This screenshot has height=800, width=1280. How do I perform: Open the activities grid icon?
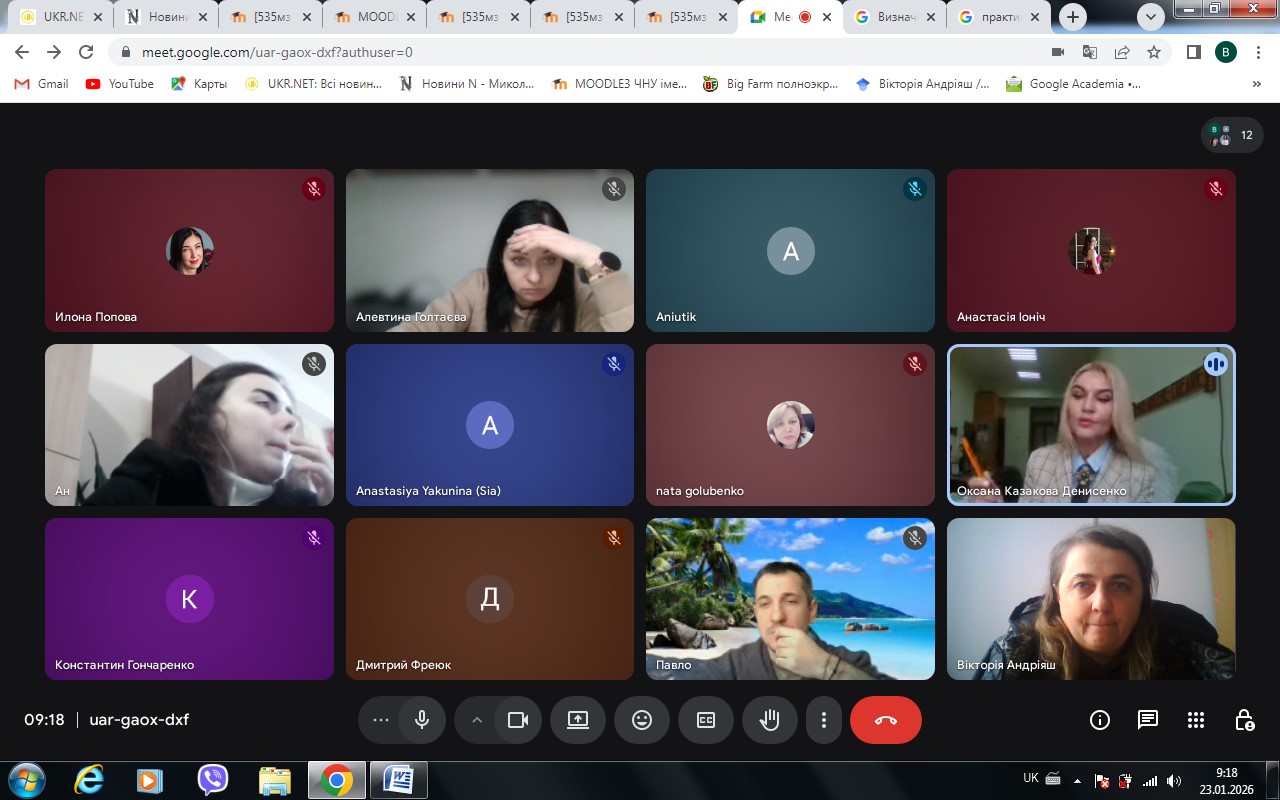click(1196, 720)
